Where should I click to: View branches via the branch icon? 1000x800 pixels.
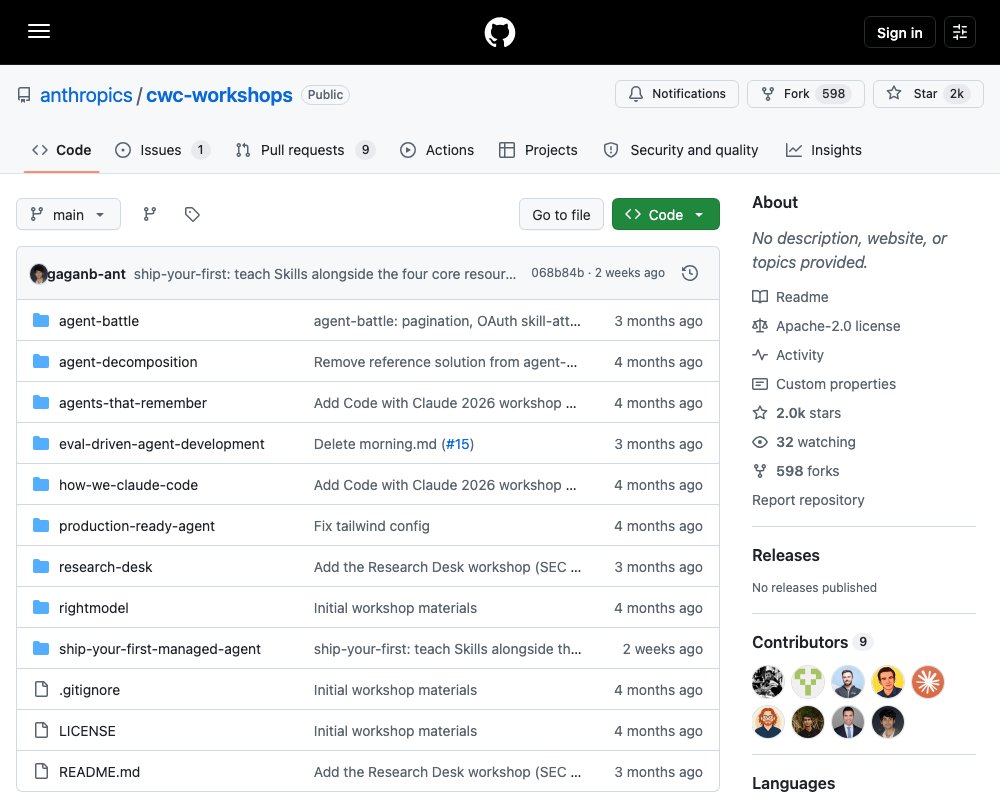150,214
